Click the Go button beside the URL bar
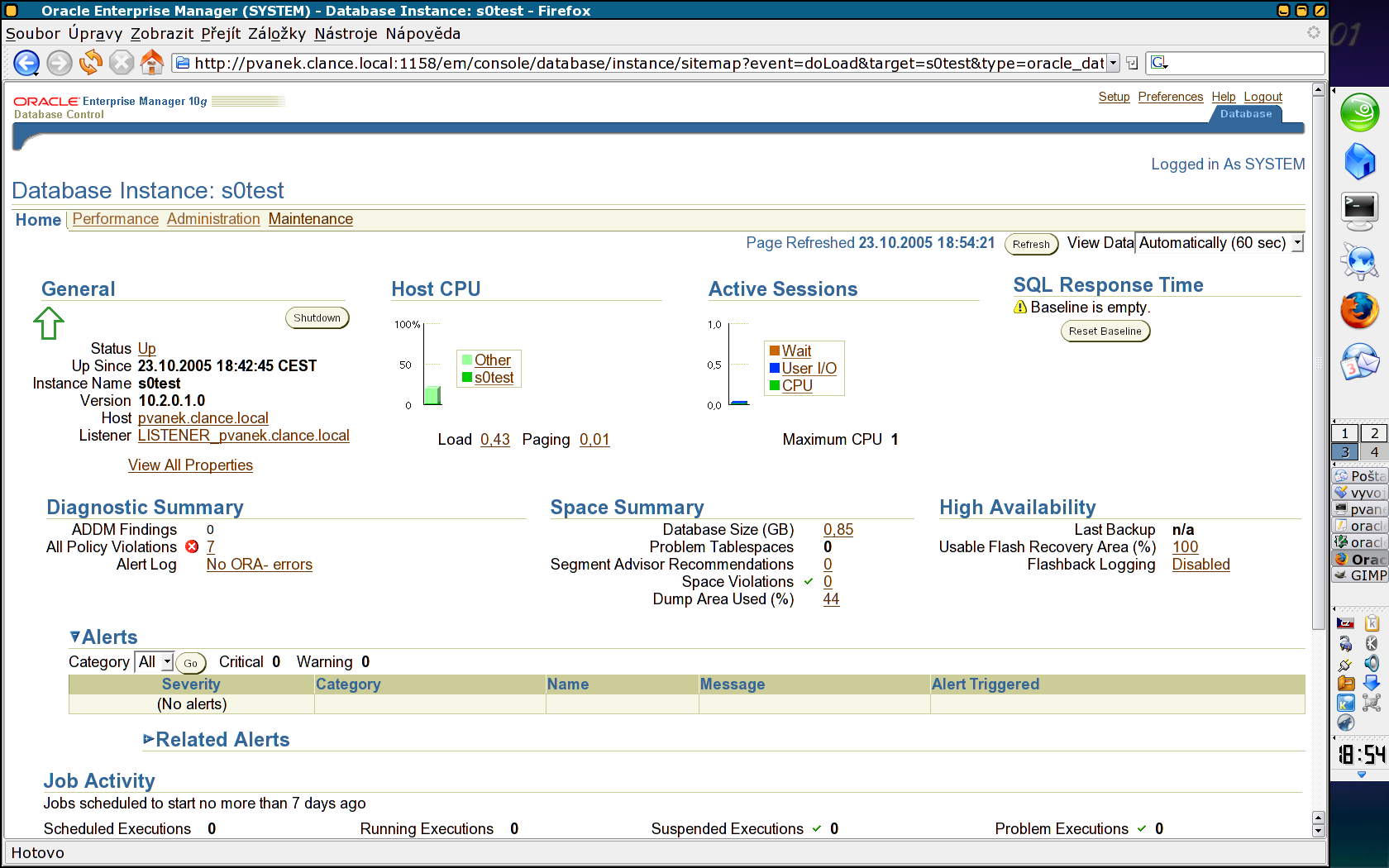Screen dimensions: 1389x868 (x=1133, y=63)
